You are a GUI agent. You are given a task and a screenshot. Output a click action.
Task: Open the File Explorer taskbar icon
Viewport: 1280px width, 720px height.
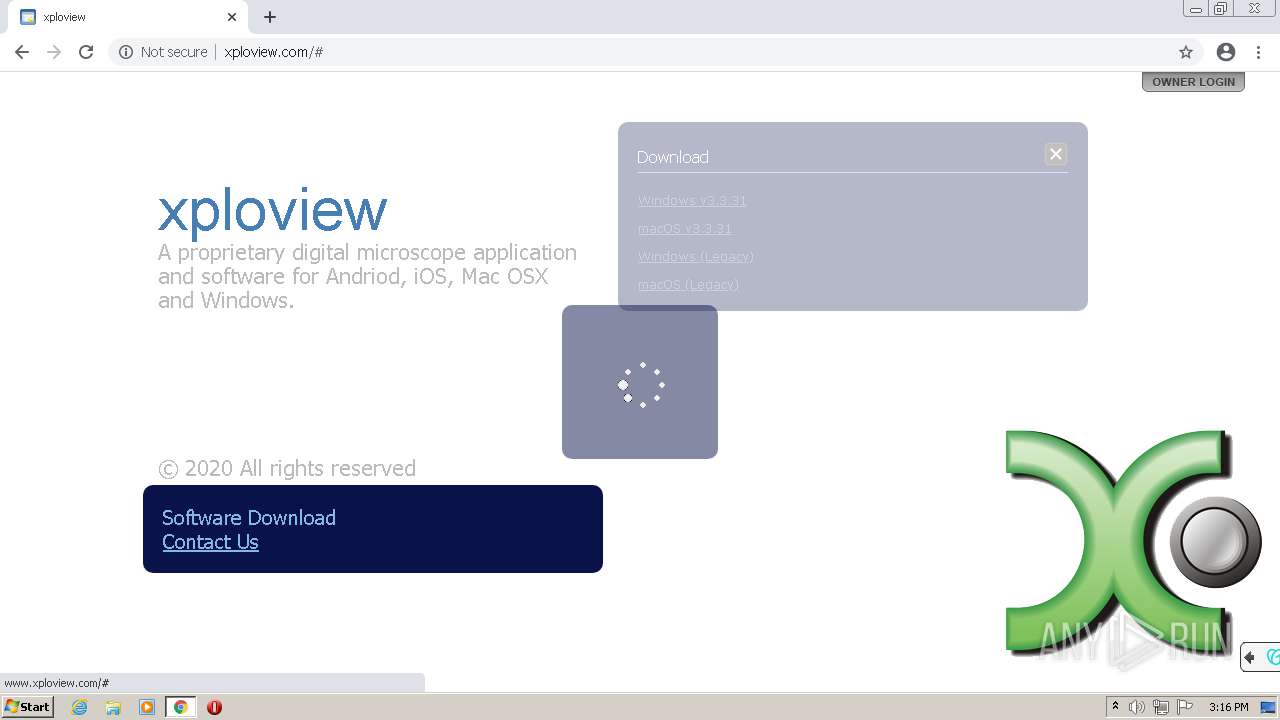pos(113,707)
